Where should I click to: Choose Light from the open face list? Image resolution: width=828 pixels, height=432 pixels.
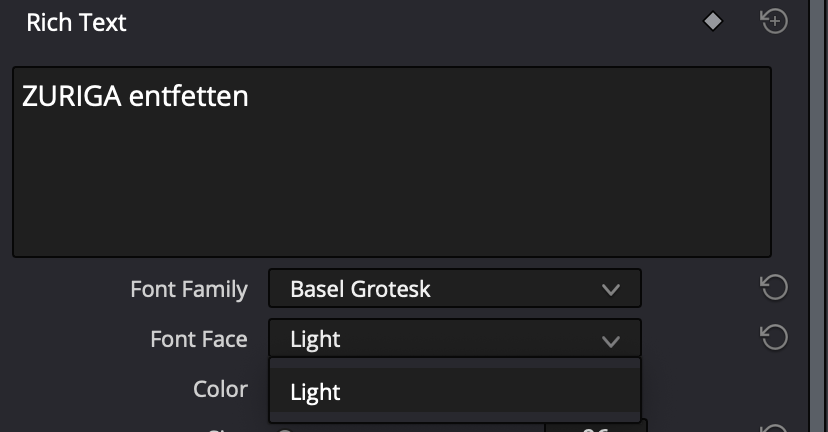455,391
